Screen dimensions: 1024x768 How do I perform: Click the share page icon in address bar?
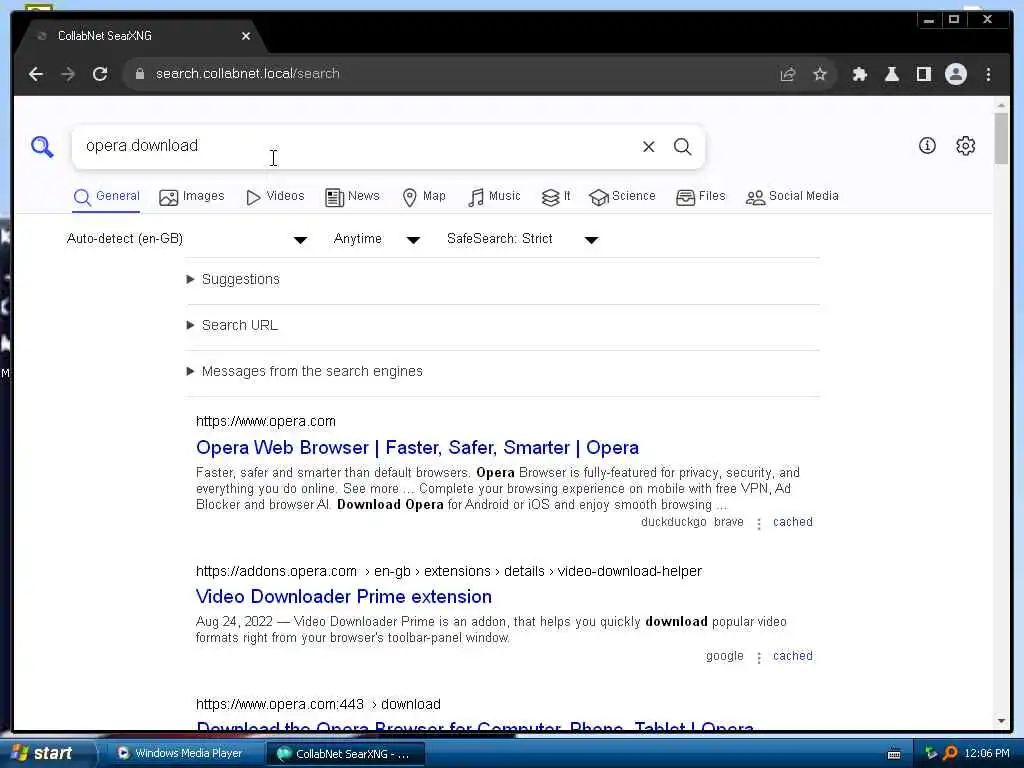coord(788,74)
